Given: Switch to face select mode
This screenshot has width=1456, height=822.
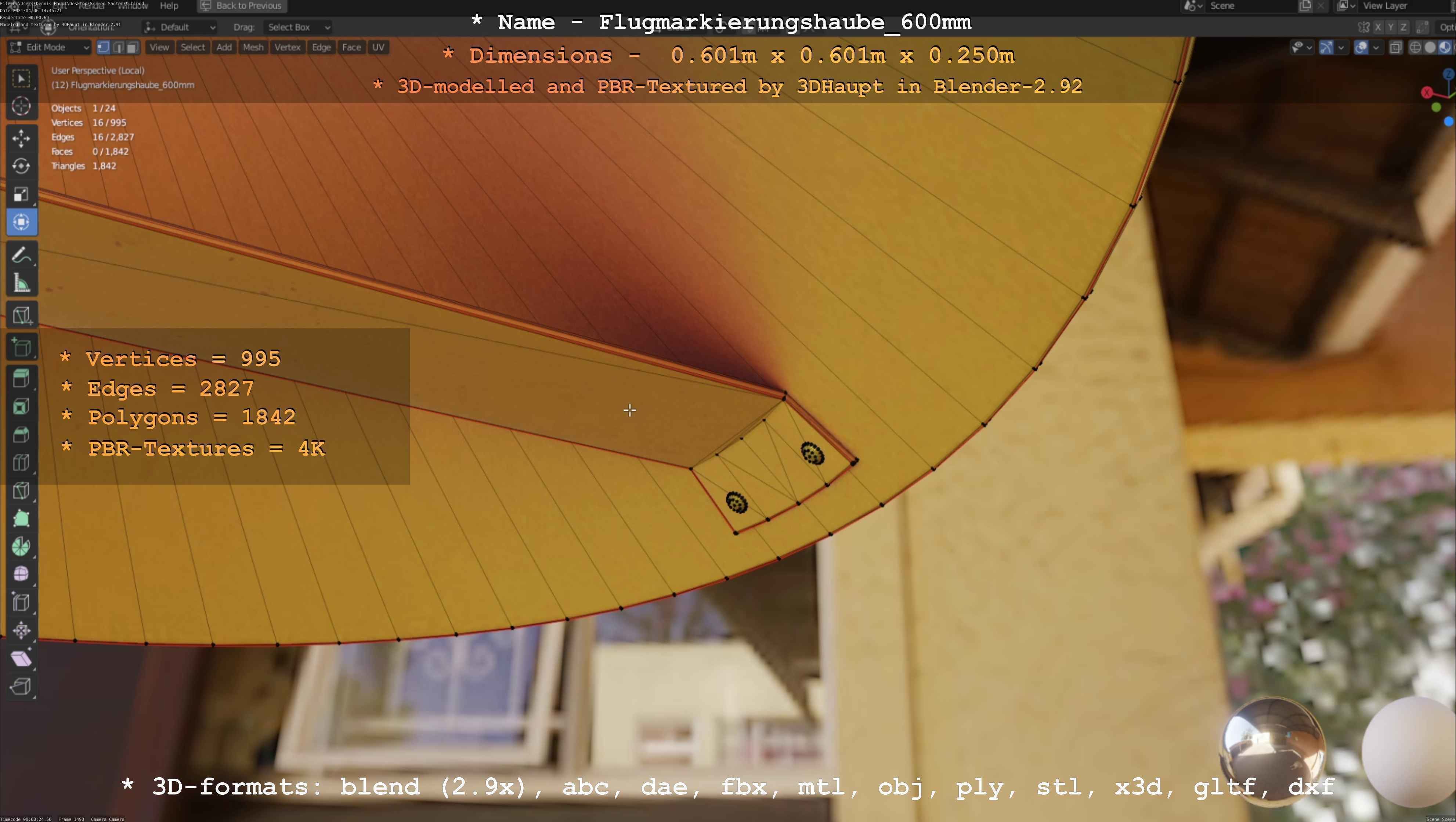Looking at the screenshot, I should 132,47.
